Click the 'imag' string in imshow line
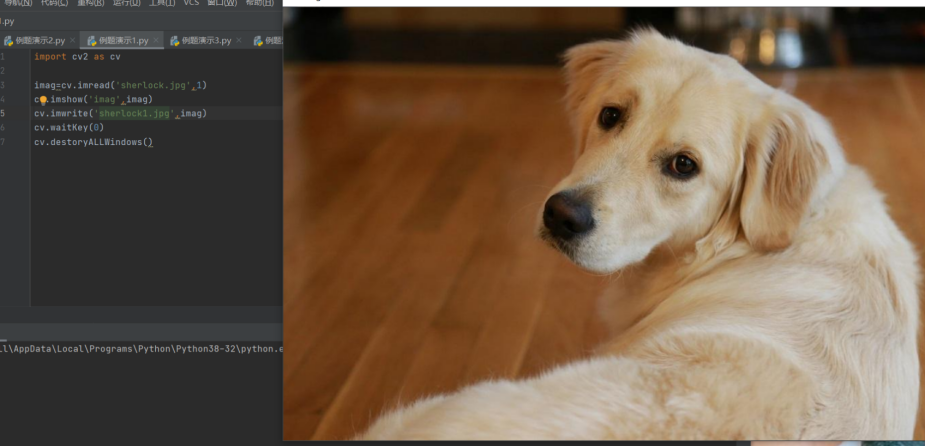Screen dimensions: 926x447 pos(105,99)
